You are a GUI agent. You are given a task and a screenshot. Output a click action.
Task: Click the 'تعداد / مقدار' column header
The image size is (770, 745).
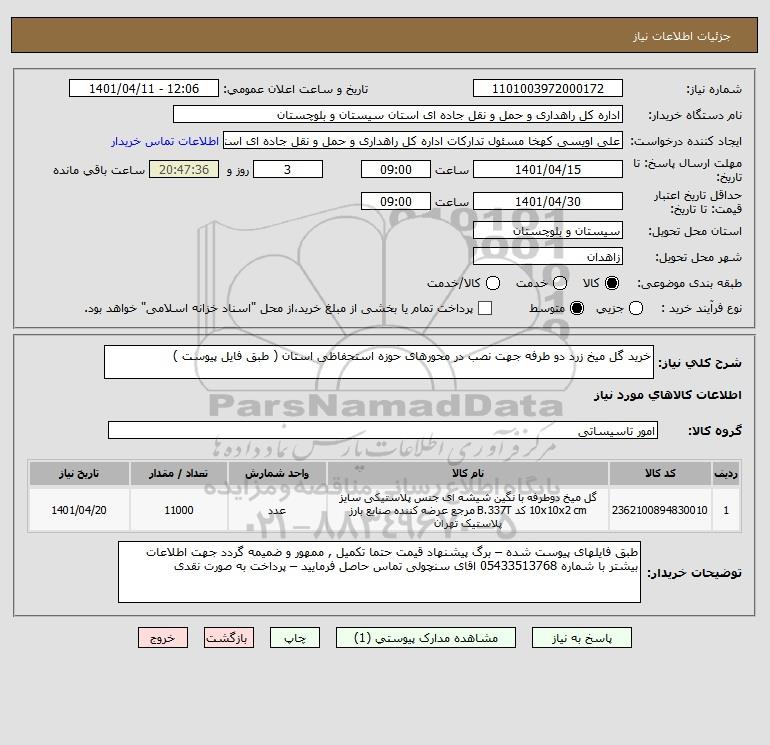(x=179, y=473)
